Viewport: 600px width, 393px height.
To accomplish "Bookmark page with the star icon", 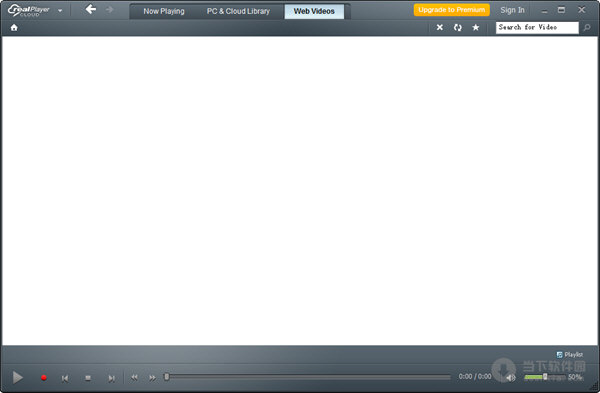I will [476, 27].
